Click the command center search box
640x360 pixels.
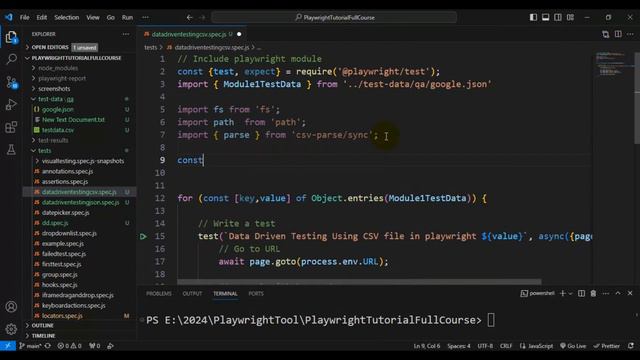pos(334,18)
